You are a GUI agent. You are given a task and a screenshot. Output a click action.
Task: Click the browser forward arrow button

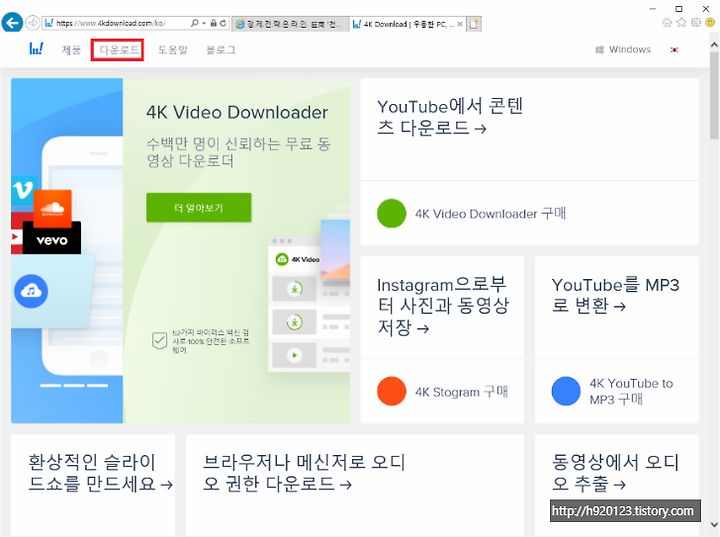pos(32,23)
